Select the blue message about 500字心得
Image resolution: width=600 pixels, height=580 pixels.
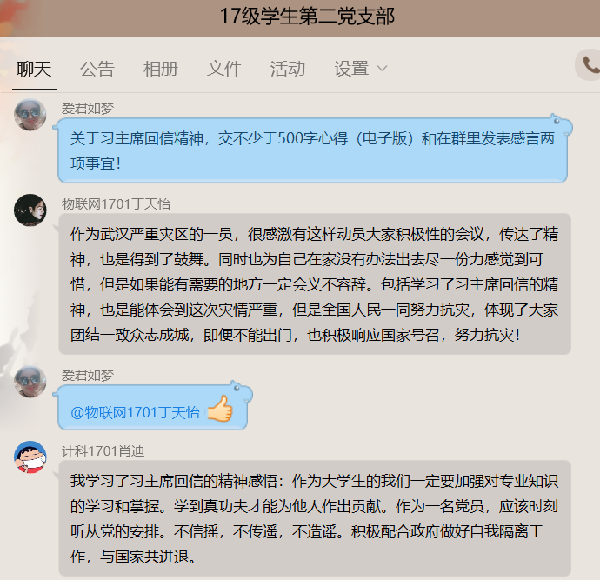pos(312,150)
